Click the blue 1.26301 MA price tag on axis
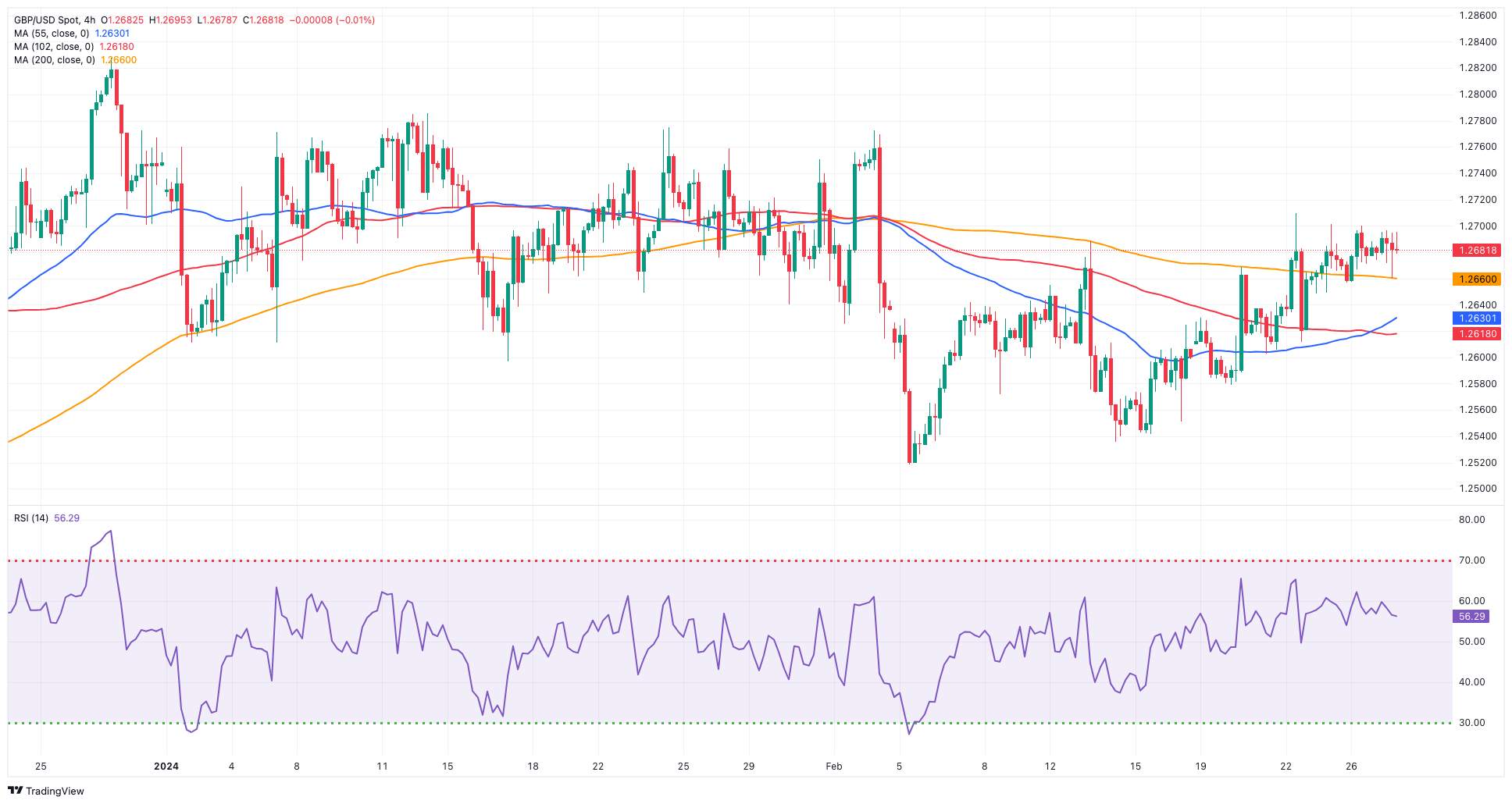Viewport: 1512px width, 804px height. pyautogui.click(x=1476, y=318)
